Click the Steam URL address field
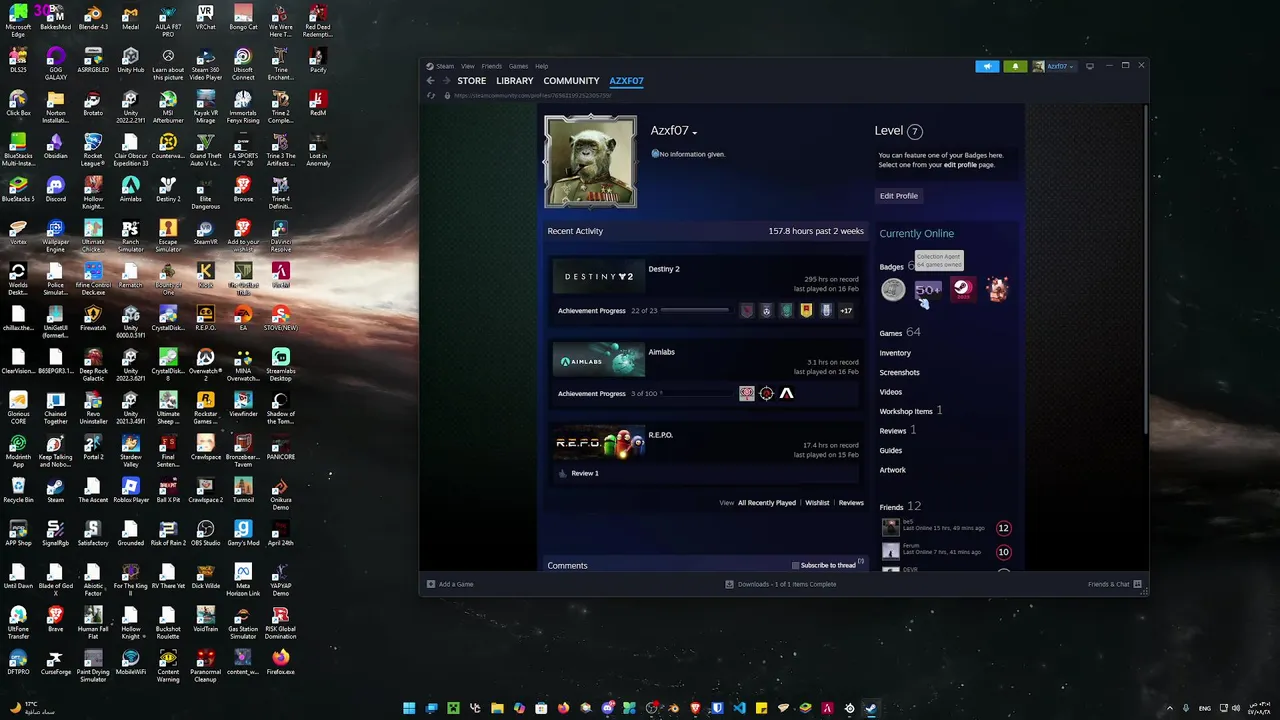Viewport: 1280px width, 720px height. point(532,96)
